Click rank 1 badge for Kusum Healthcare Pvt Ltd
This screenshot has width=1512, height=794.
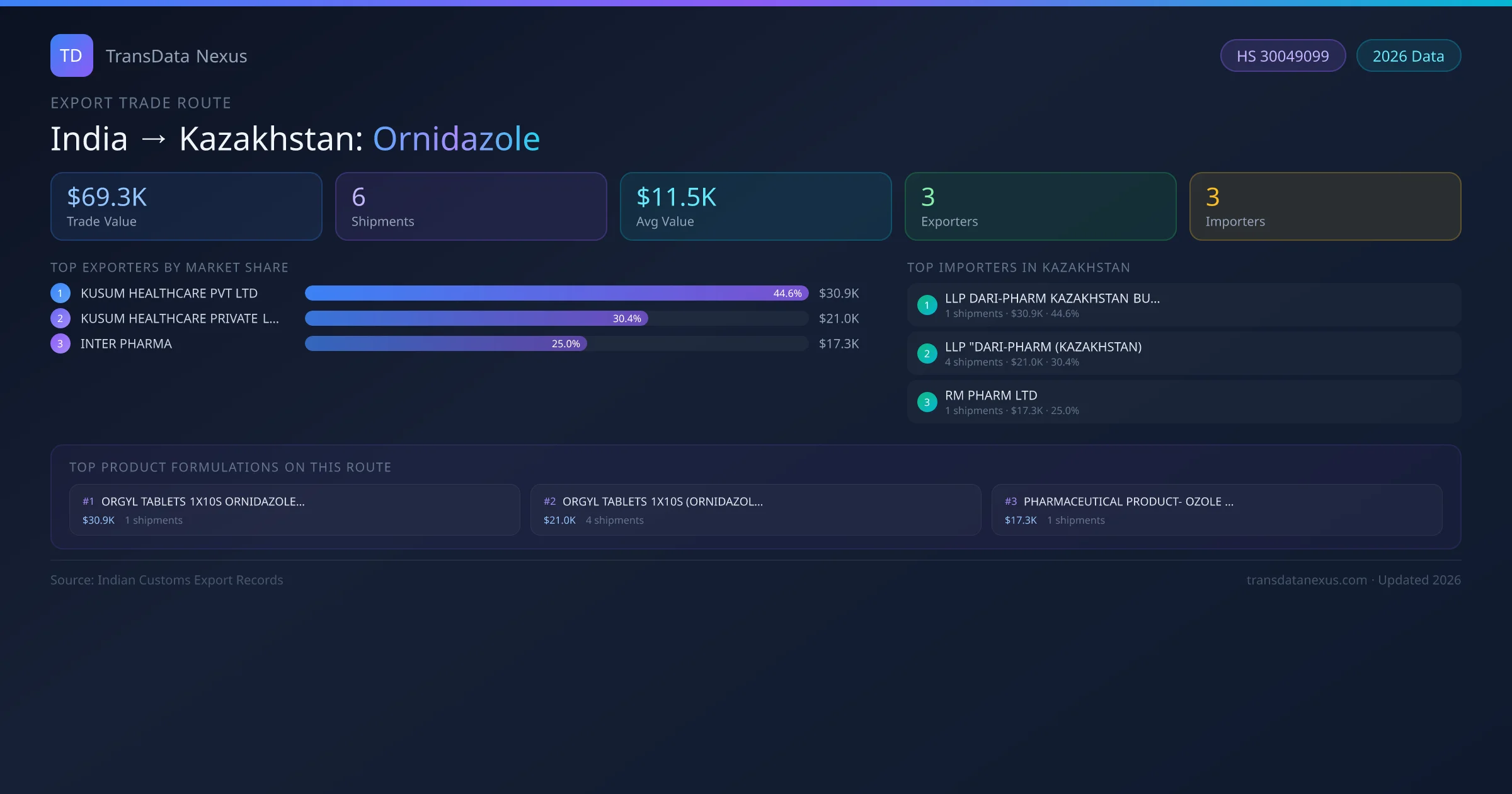[x=60, y=293]
